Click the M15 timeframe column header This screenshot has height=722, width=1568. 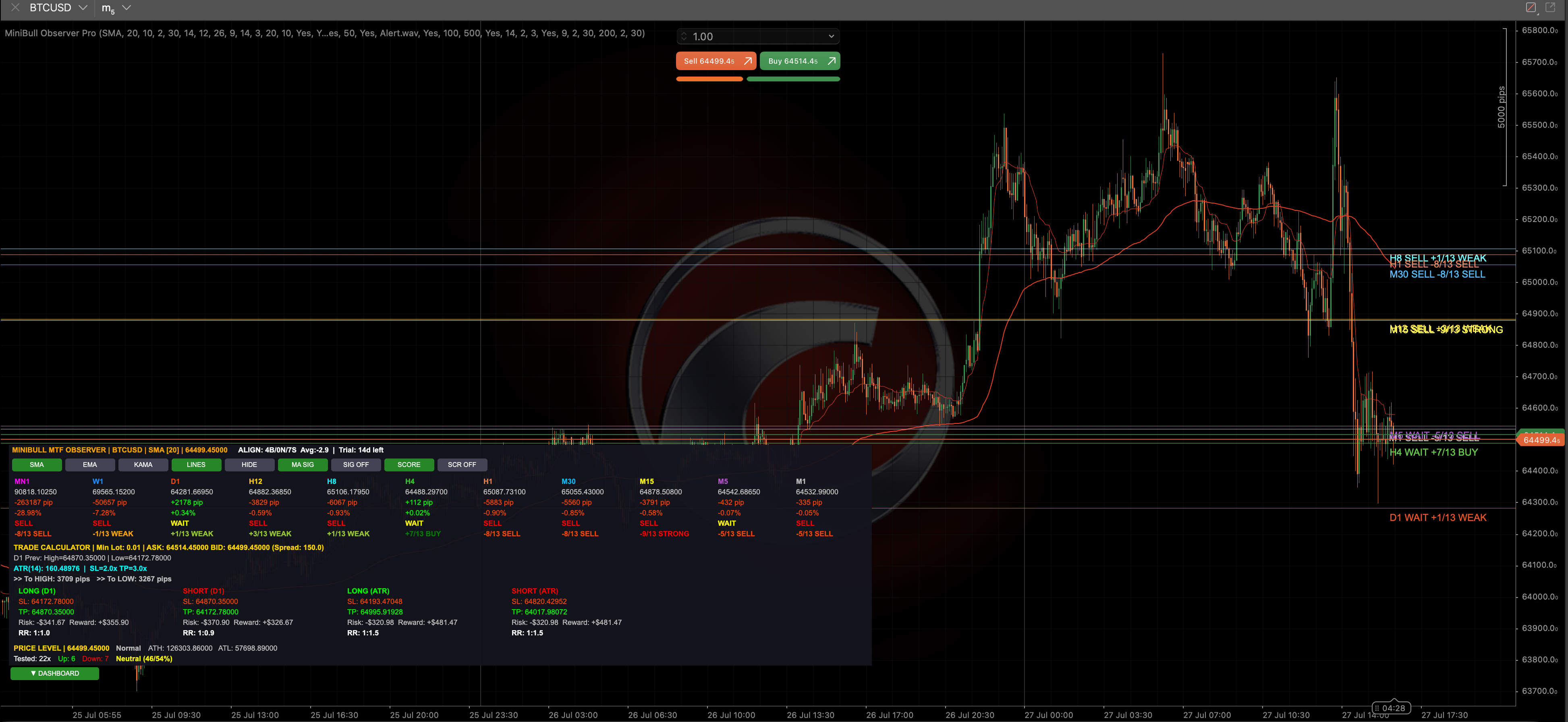coord(647,481)
